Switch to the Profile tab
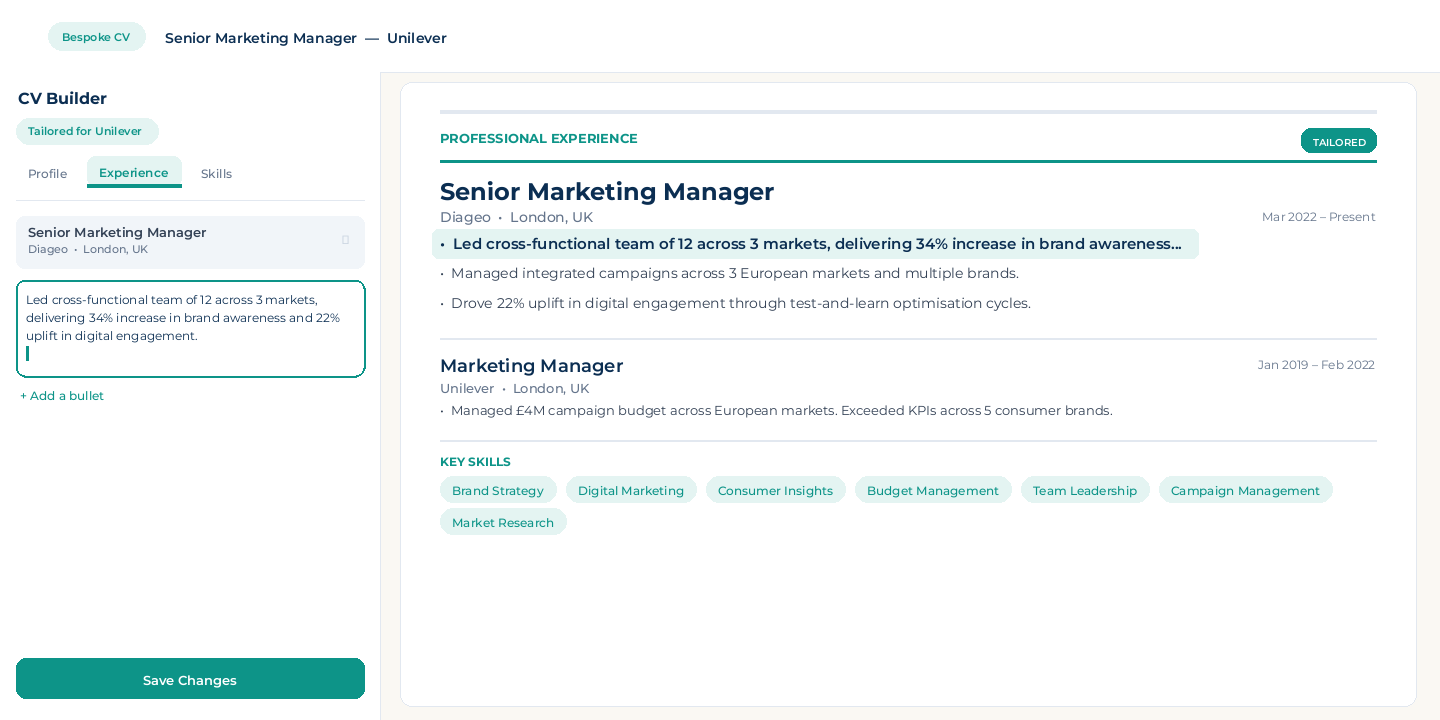 pyautogui.click(x=48, y=174)
